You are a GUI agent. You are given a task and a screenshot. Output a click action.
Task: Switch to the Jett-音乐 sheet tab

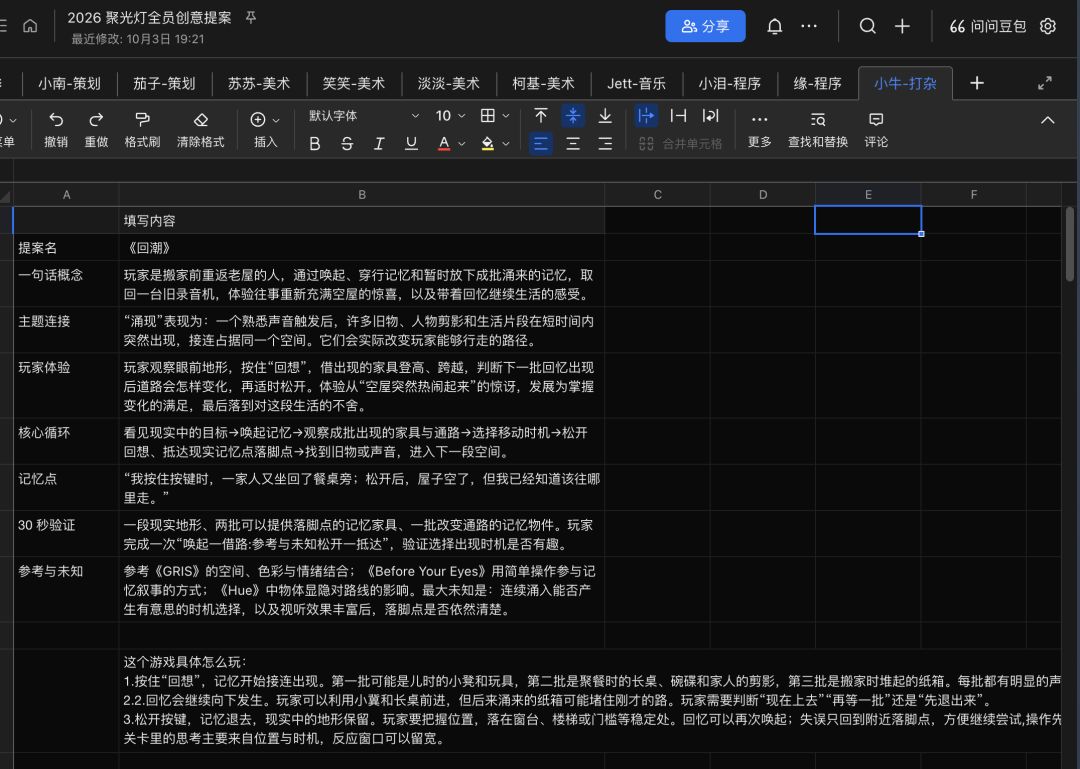coord(636,83)
